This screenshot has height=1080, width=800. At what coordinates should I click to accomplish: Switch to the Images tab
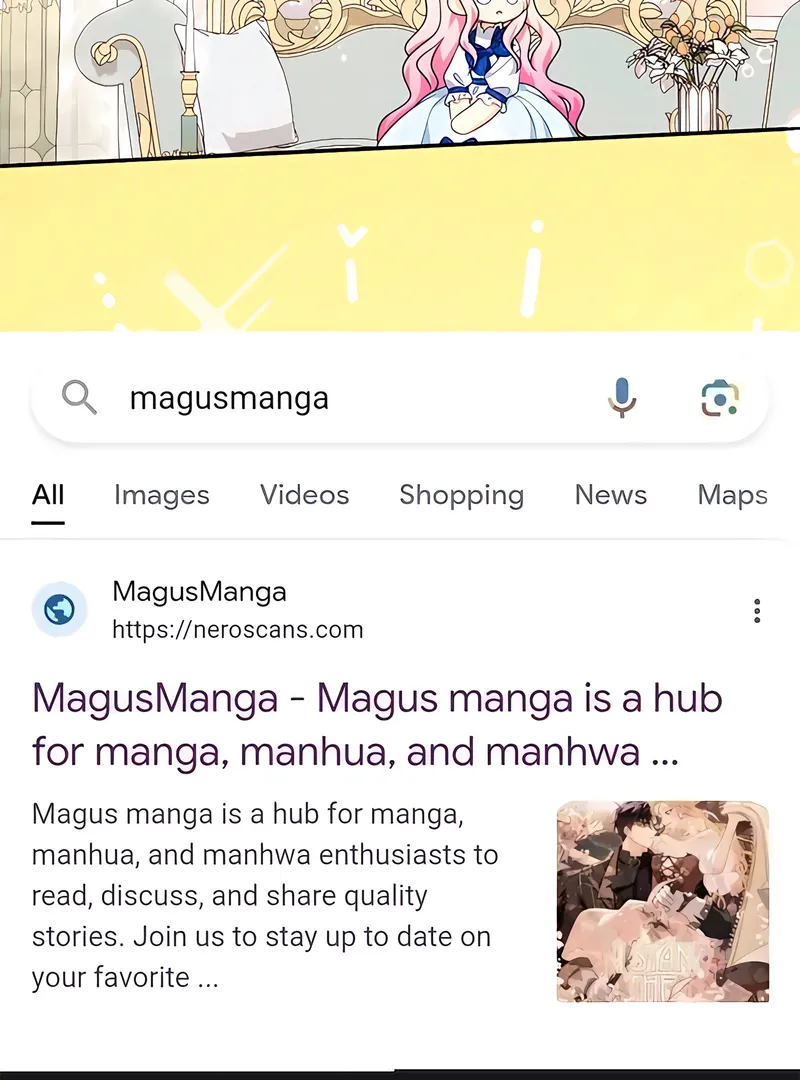(x=162, y=495)
